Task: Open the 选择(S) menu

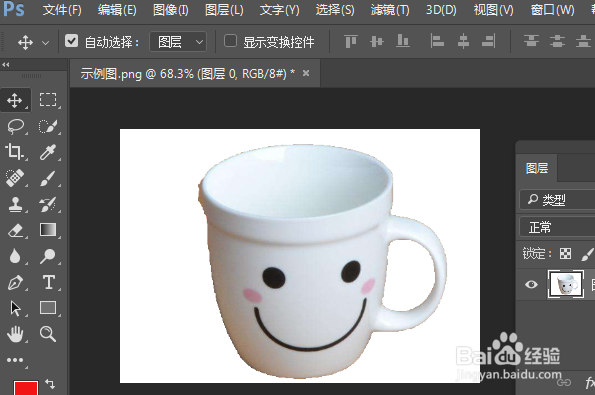Action: click(335, 10)
